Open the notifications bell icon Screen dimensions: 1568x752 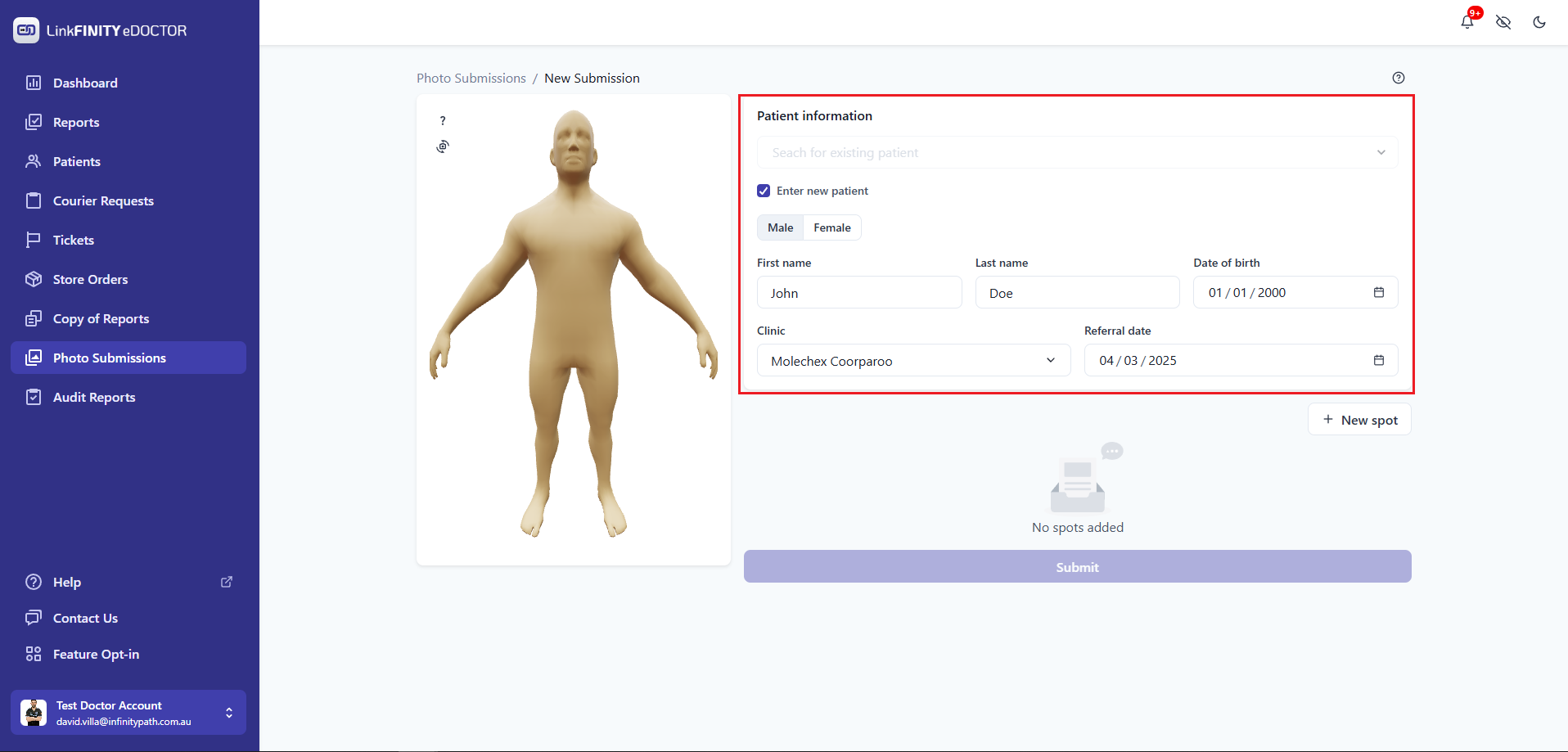tap(1467, 22)
